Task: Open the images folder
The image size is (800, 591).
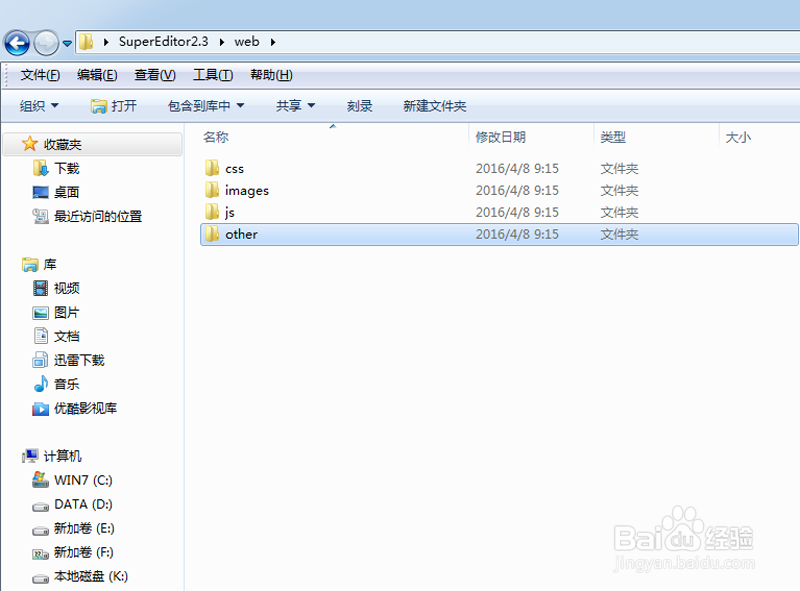Action: pyautogui.click(x=245, y=190)
